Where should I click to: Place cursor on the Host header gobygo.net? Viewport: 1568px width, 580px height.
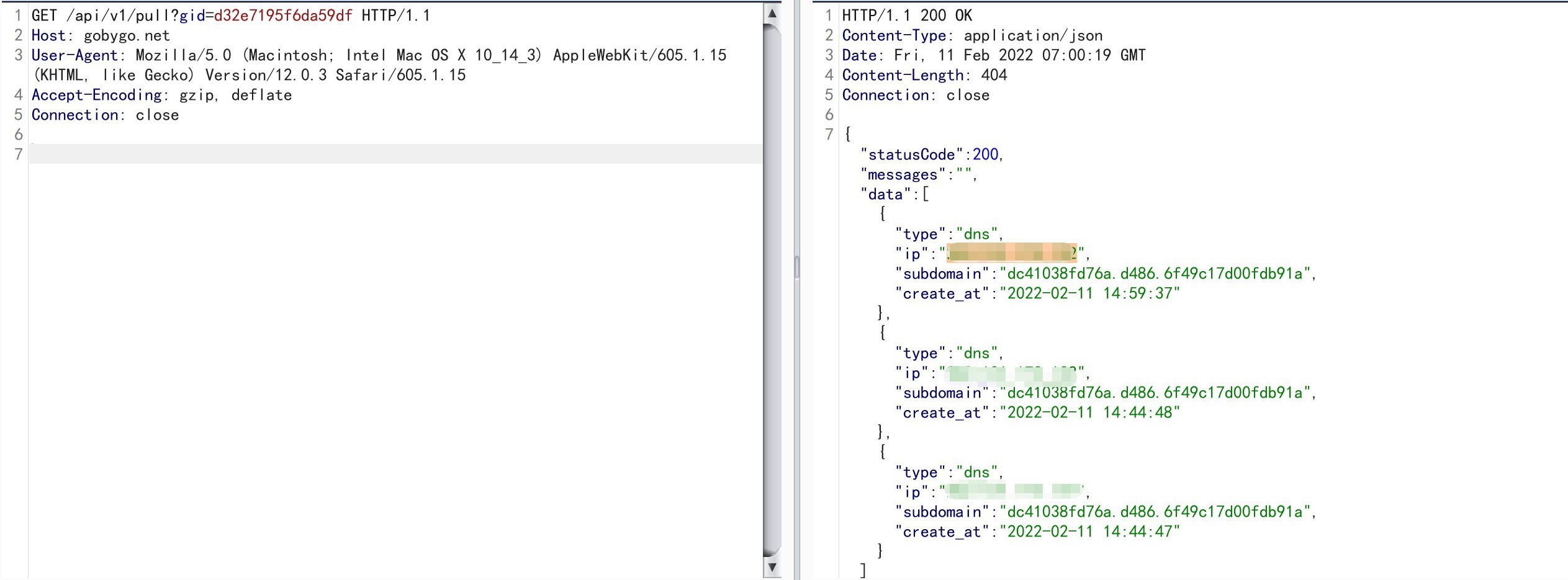[126, 35]
